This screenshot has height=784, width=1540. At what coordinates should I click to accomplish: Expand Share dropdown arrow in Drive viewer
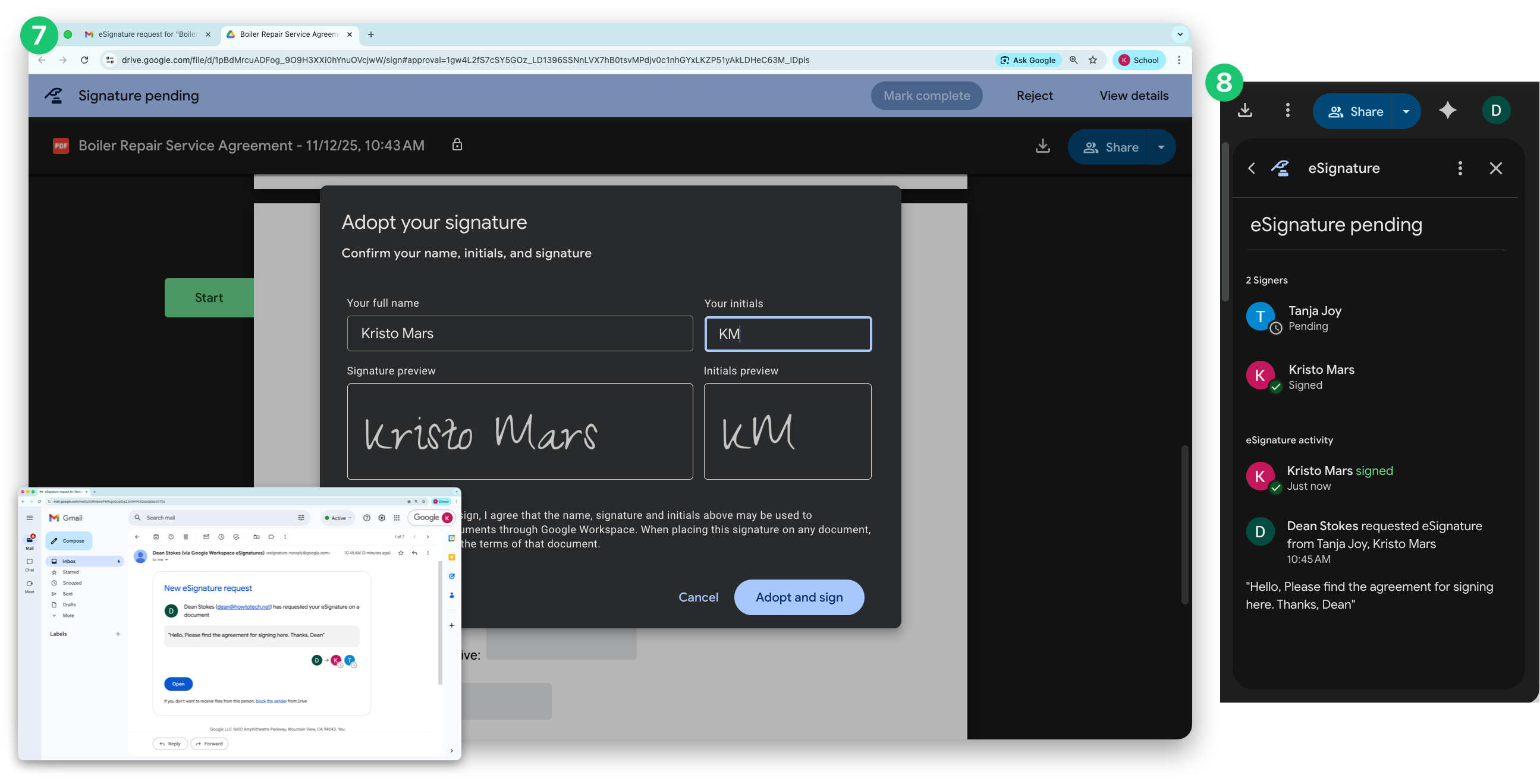click(1161, 147)
